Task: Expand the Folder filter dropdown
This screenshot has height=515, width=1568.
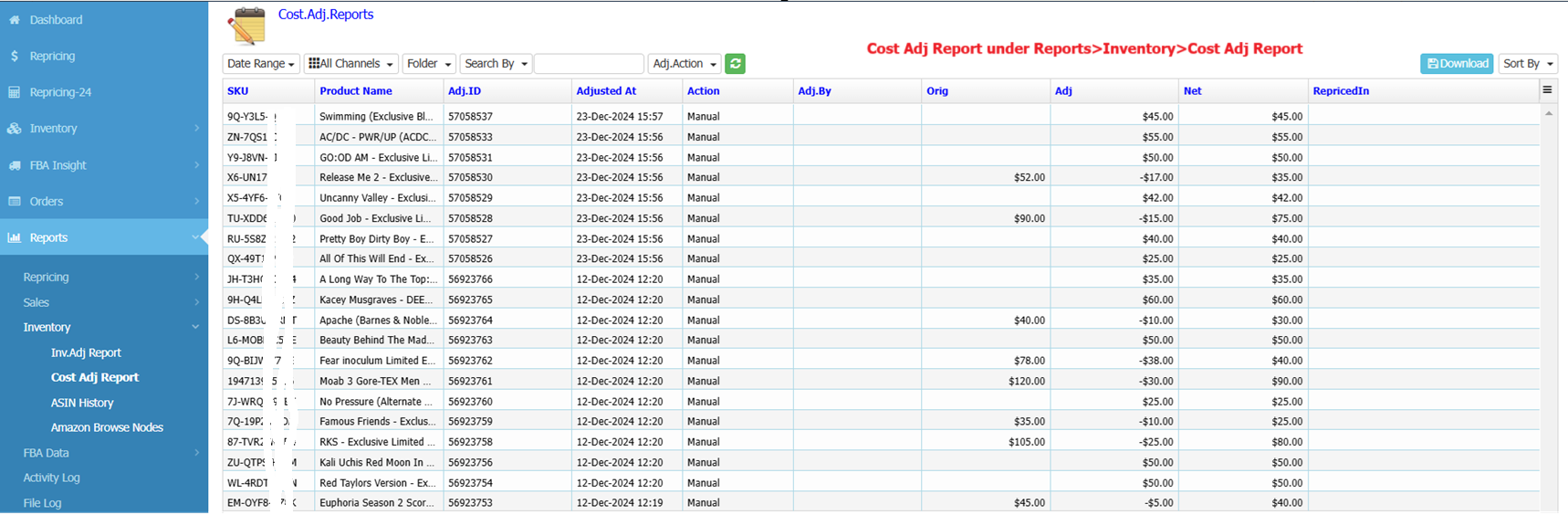Action: pos(429,63)
